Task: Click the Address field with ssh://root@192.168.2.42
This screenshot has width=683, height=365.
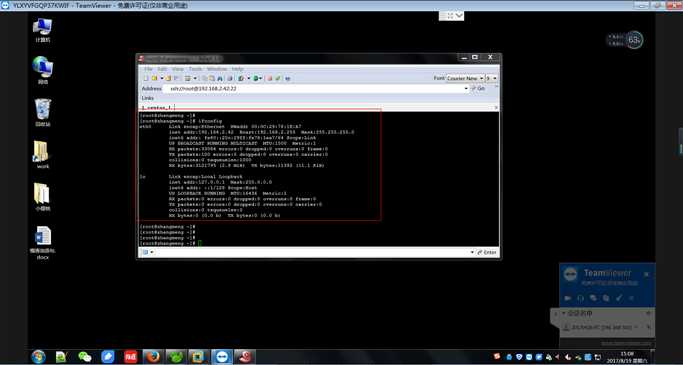Action: coord(313,88)
